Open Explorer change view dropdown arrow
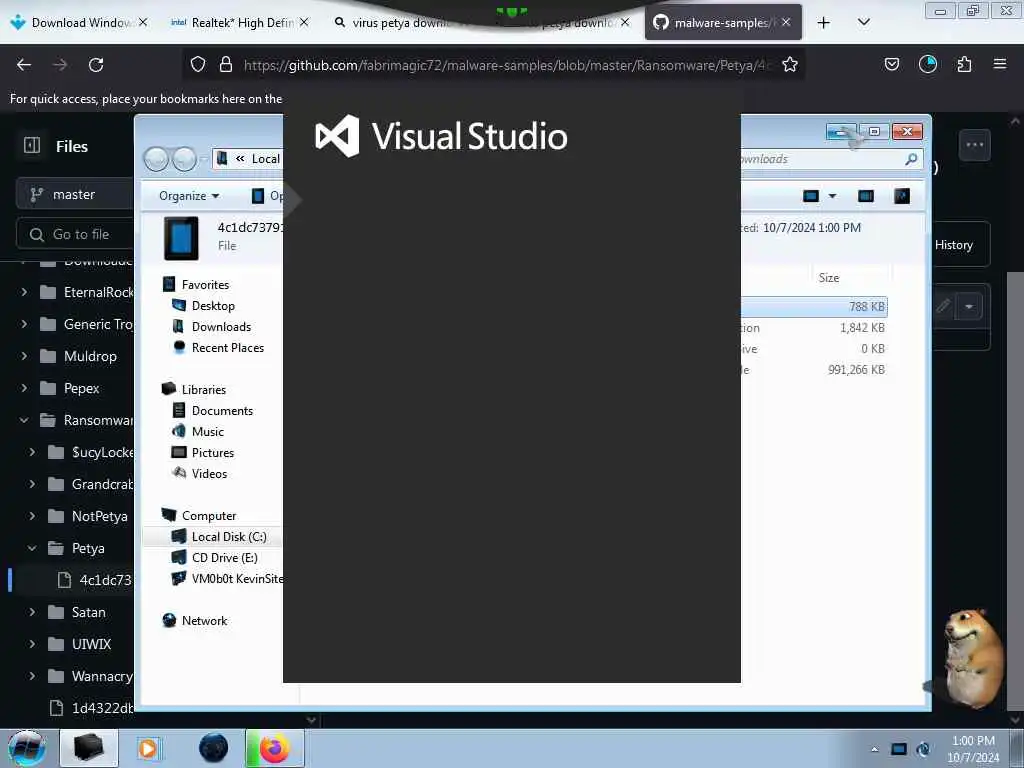This screenshot has width=1024, height=768. click(x=832, y=196)
